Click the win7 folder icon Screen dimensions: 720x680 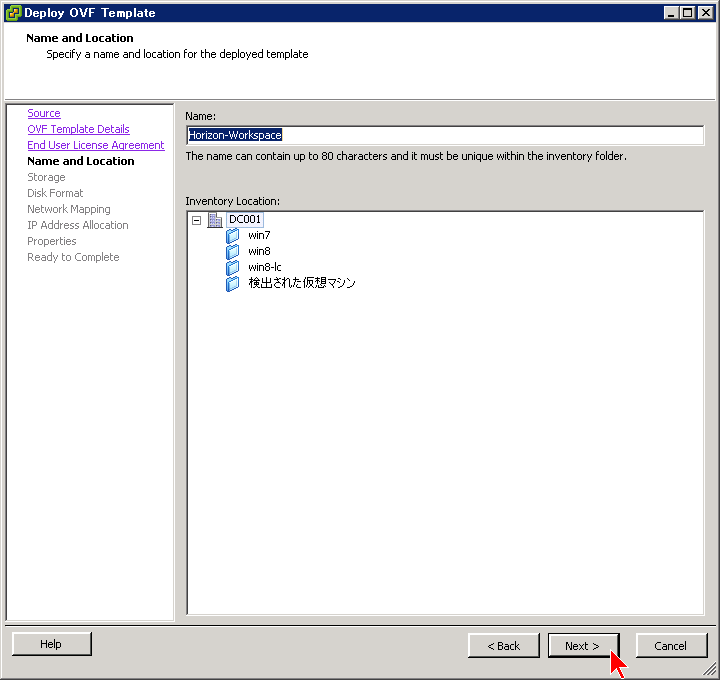(232, 236)
